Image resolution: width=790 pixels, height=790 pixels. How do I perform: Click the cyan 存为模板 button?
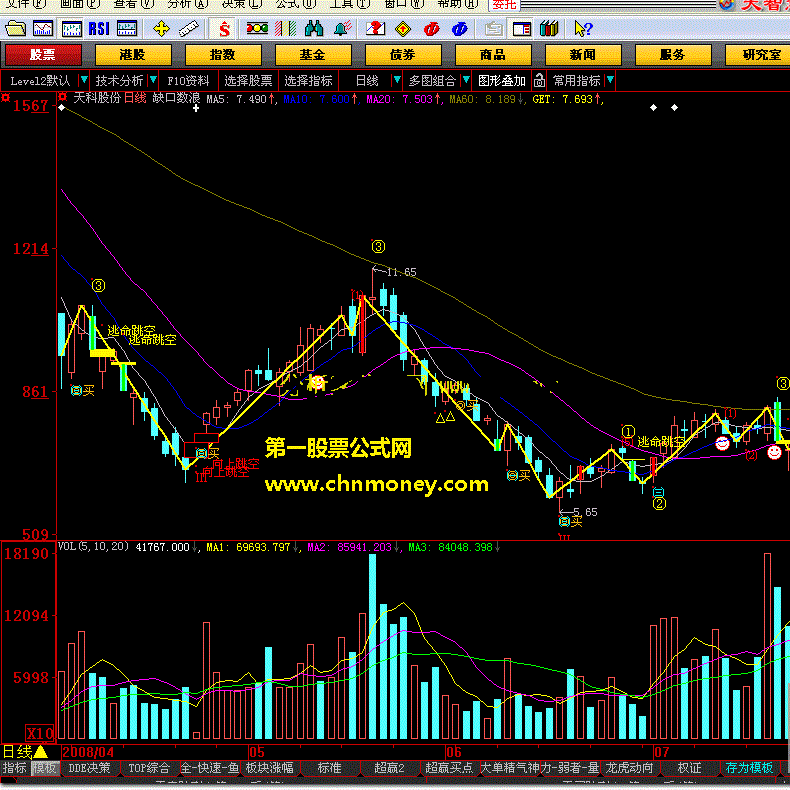coord(749,768)
